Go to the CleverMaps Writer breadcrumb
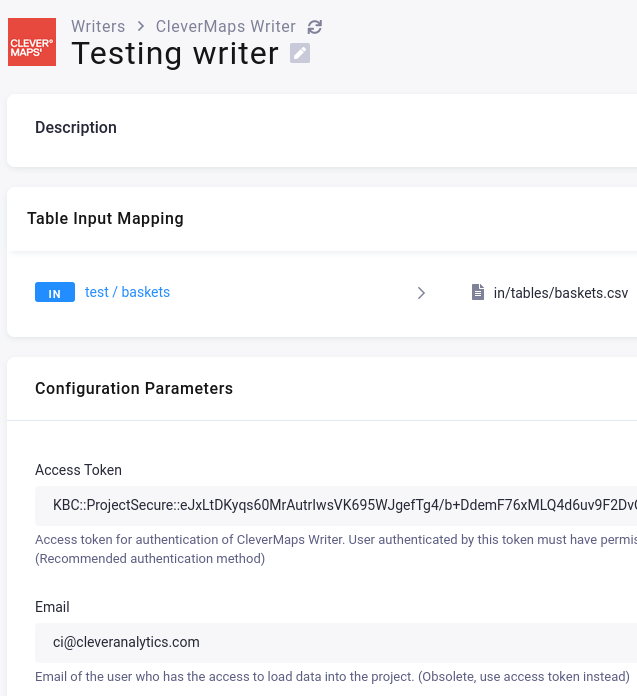The height and width of the screenshot is (696, 637). [x=225, y=27]
